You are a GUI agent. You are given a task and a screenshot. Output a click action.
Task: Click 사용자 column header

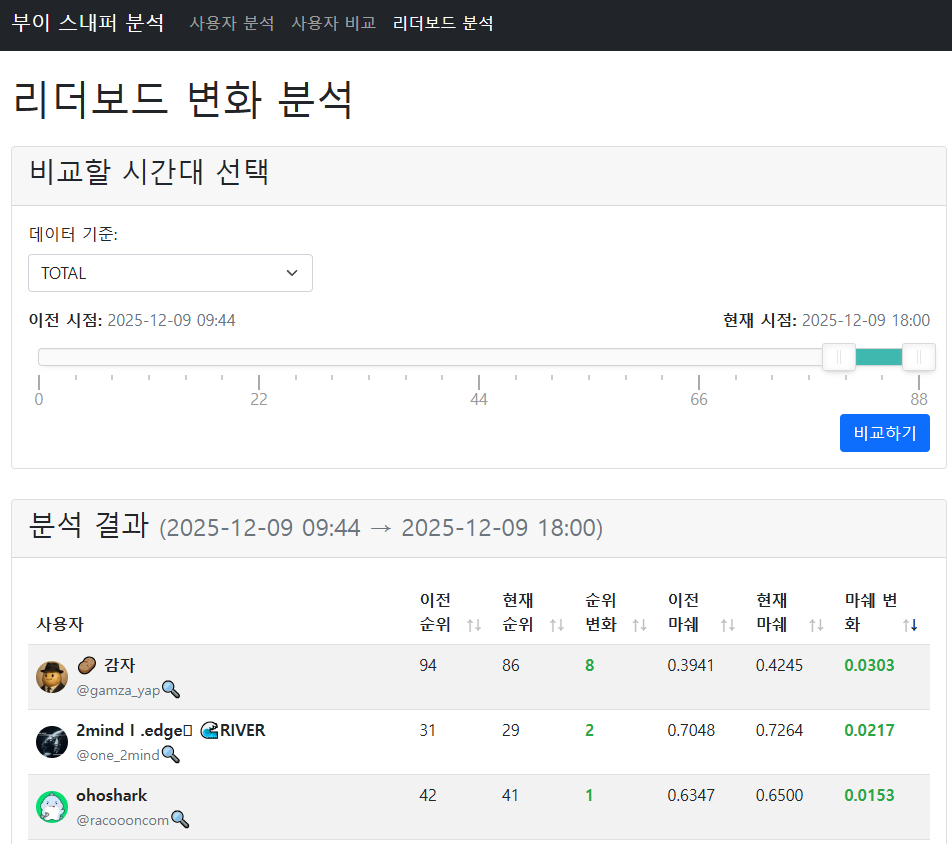pyautogui.click(x=60, y=624)
